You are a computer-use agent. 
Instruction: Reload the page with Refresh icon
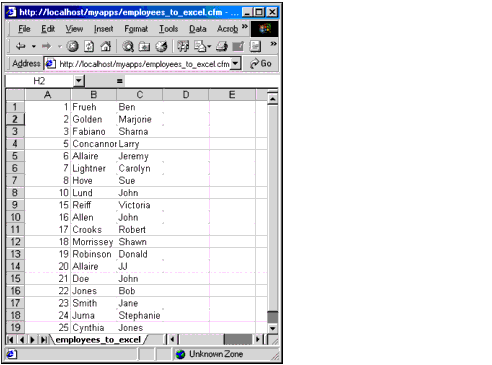pyautogui.click(x=89, y=46)
